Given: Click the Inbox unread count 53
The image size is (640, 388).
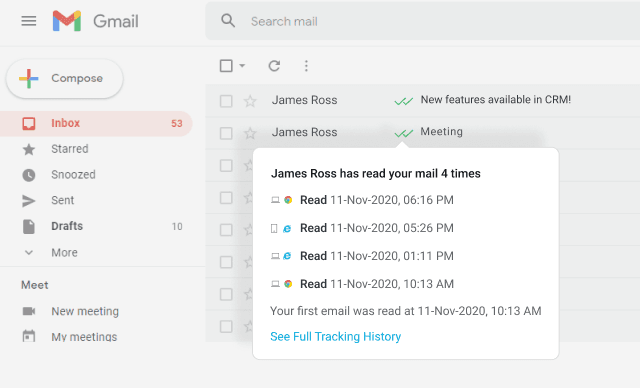Looking at the screenshot, I should [x=177, y=123].
